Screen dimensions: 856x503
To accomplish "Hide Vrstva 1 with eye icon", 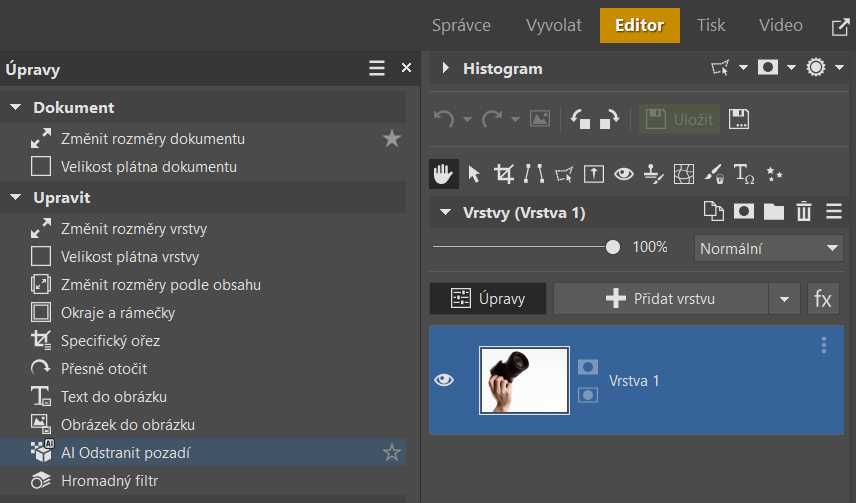I will [444, 380].
